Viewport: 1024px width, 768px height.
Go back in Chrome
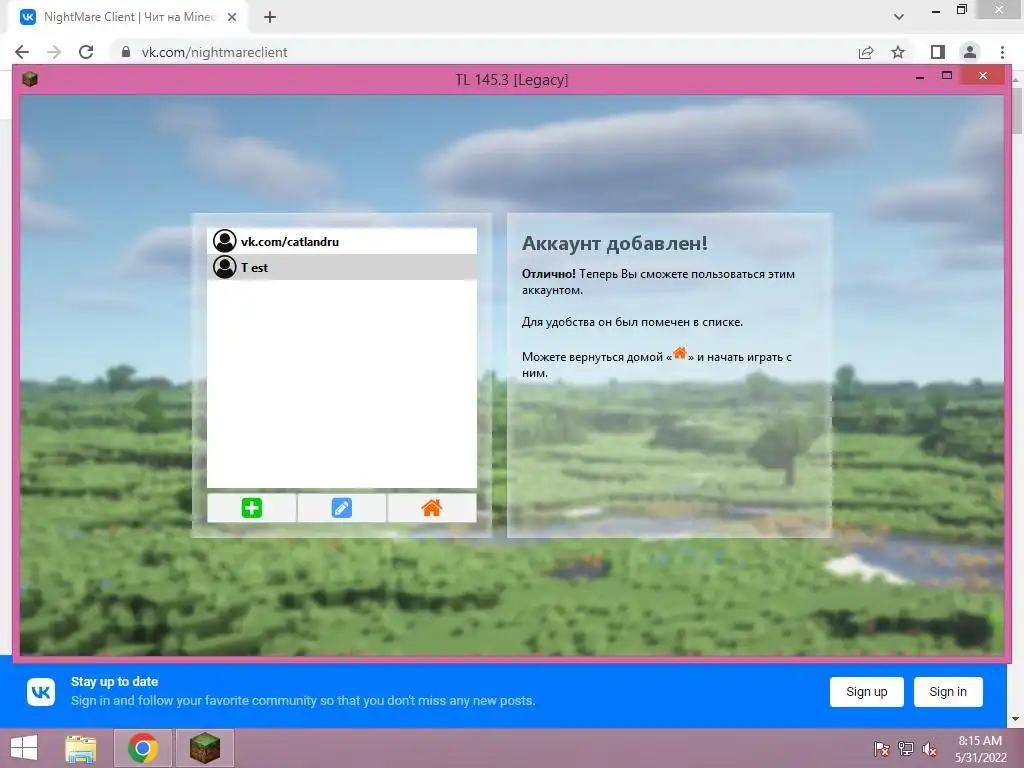coord(22,52)
